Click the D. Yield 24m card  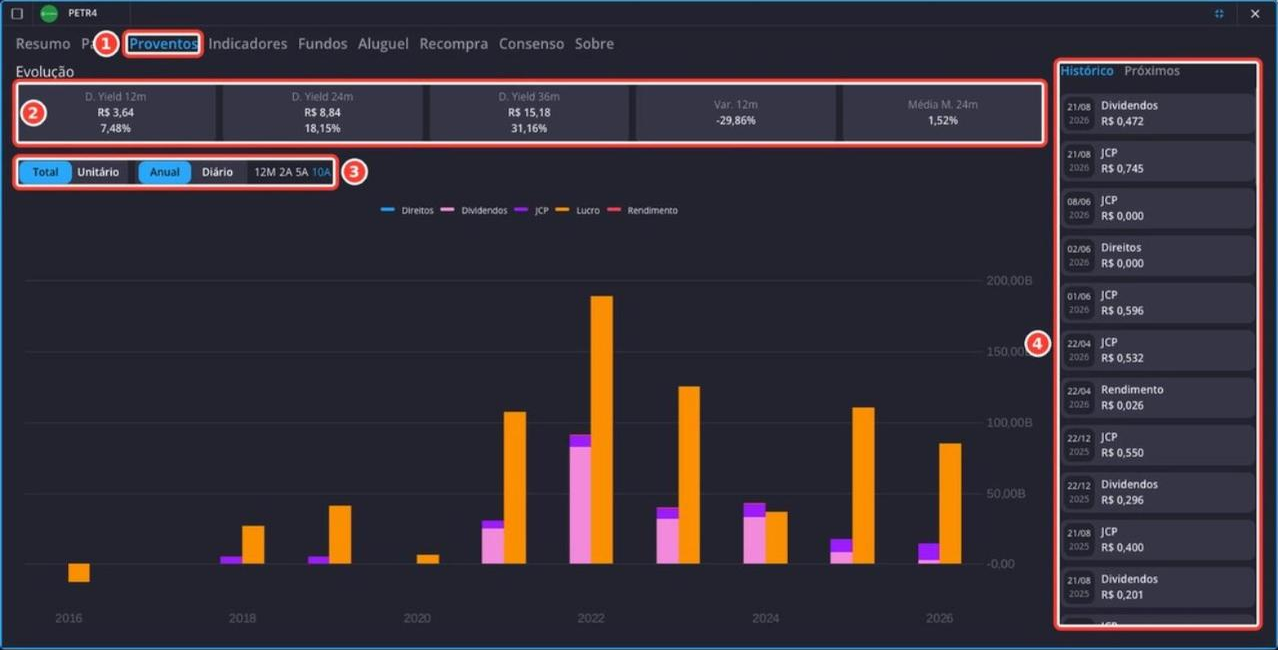(322, 113)
